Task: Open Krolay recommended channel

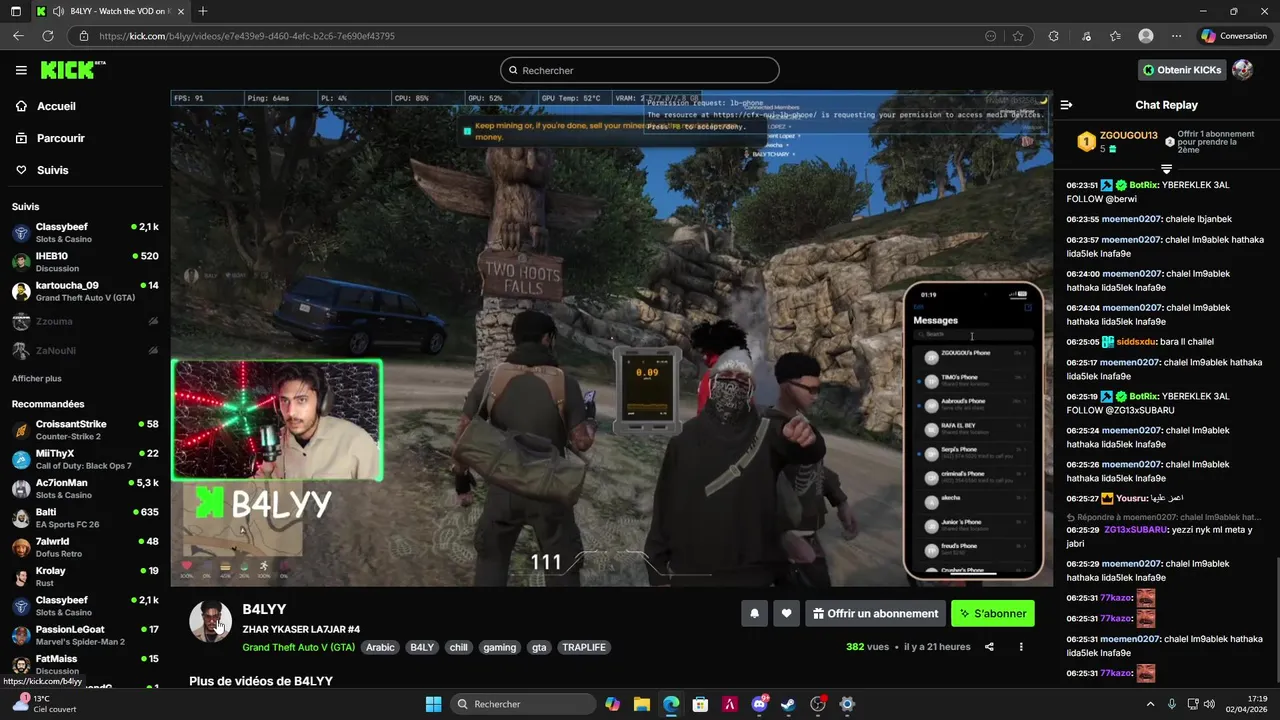Action: click(85, 577)
